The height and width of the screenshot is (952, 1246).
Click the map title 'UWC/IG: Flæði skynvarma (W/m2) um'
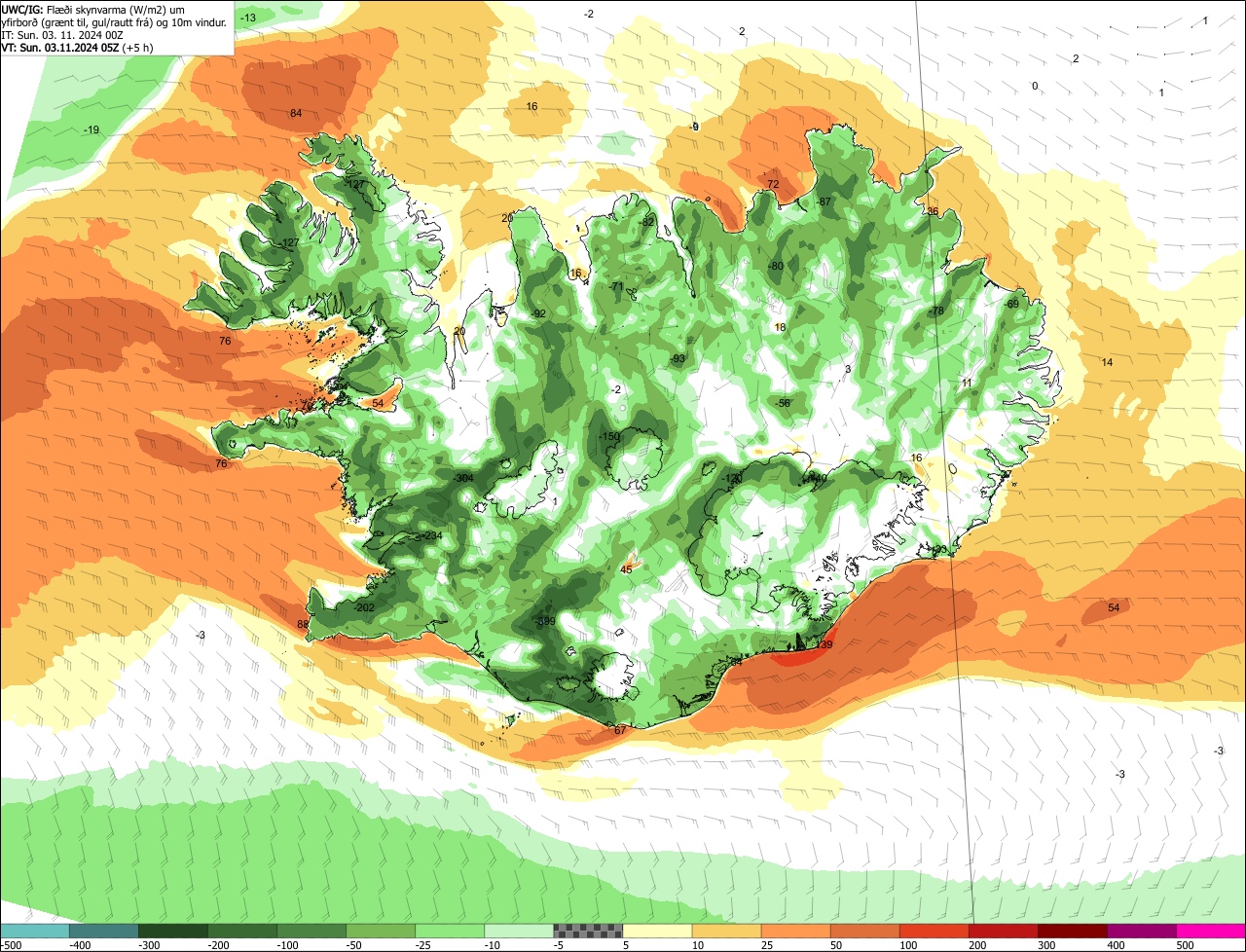pyautogui.click(x=93, y=9)
